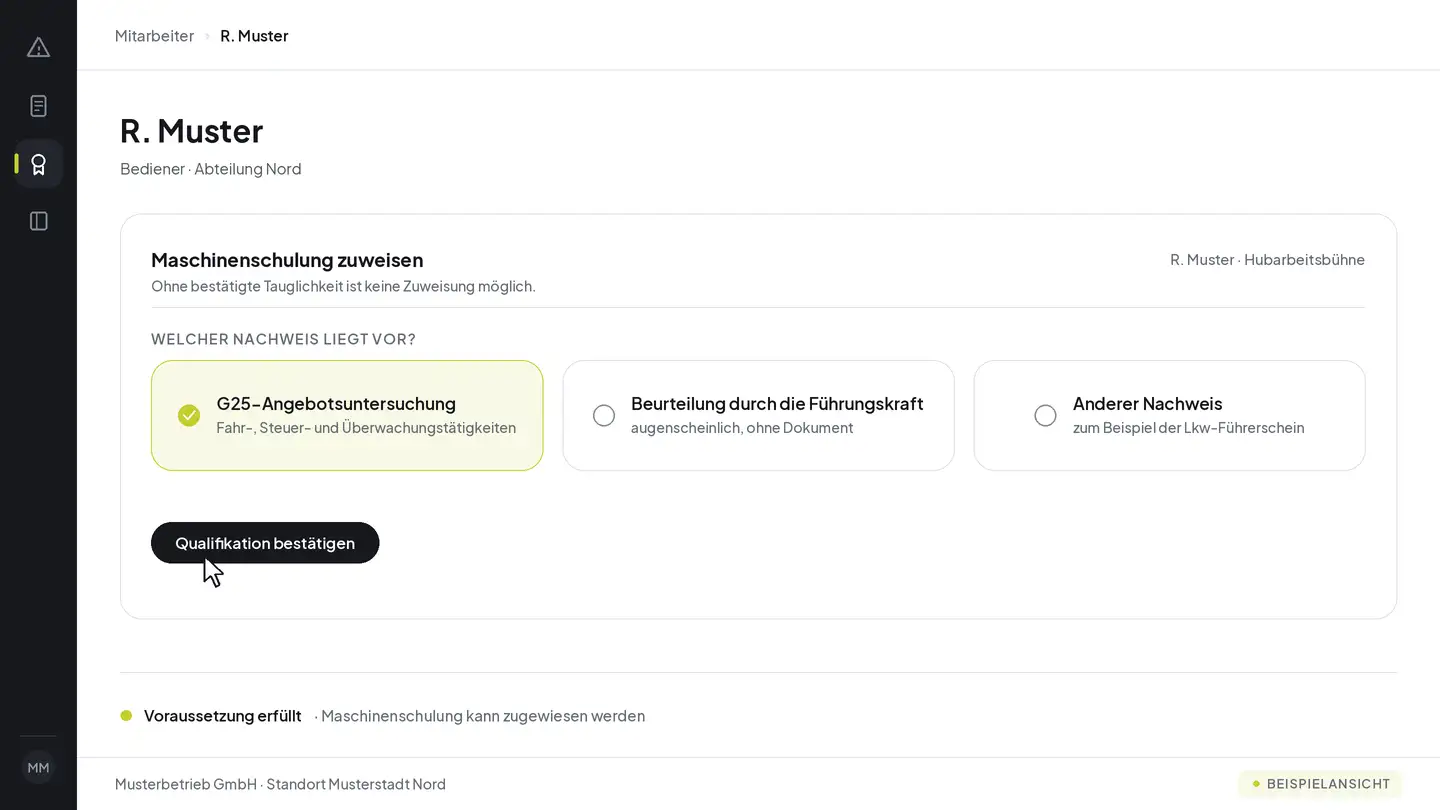Screen dimensions: 1440x810
Task: Click 'Voraussetzung erfüllt' status text
Action: [222, 715]
